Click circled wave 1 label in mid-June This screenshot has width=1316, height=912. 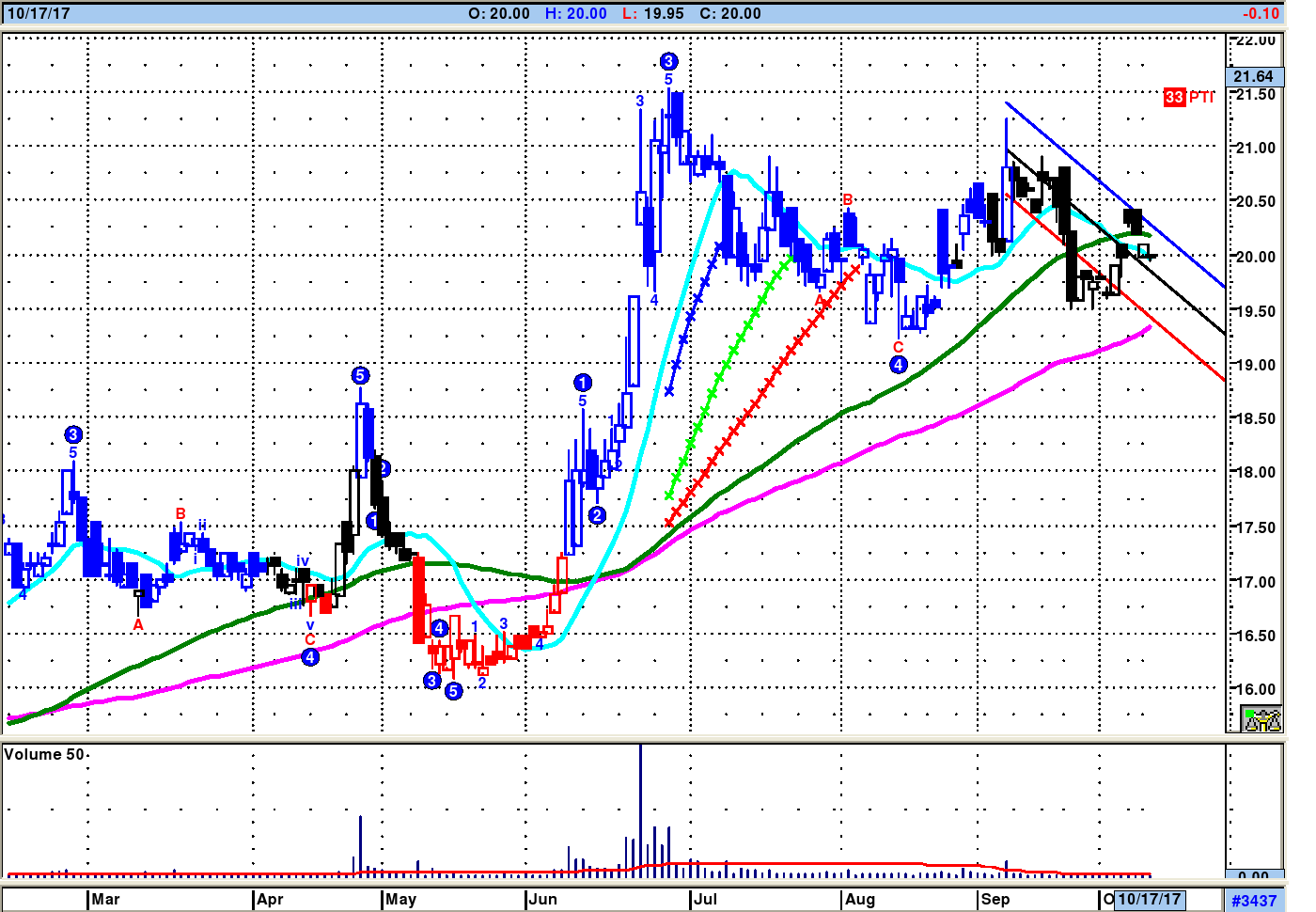pyautogui.click(x=583, y=382)
